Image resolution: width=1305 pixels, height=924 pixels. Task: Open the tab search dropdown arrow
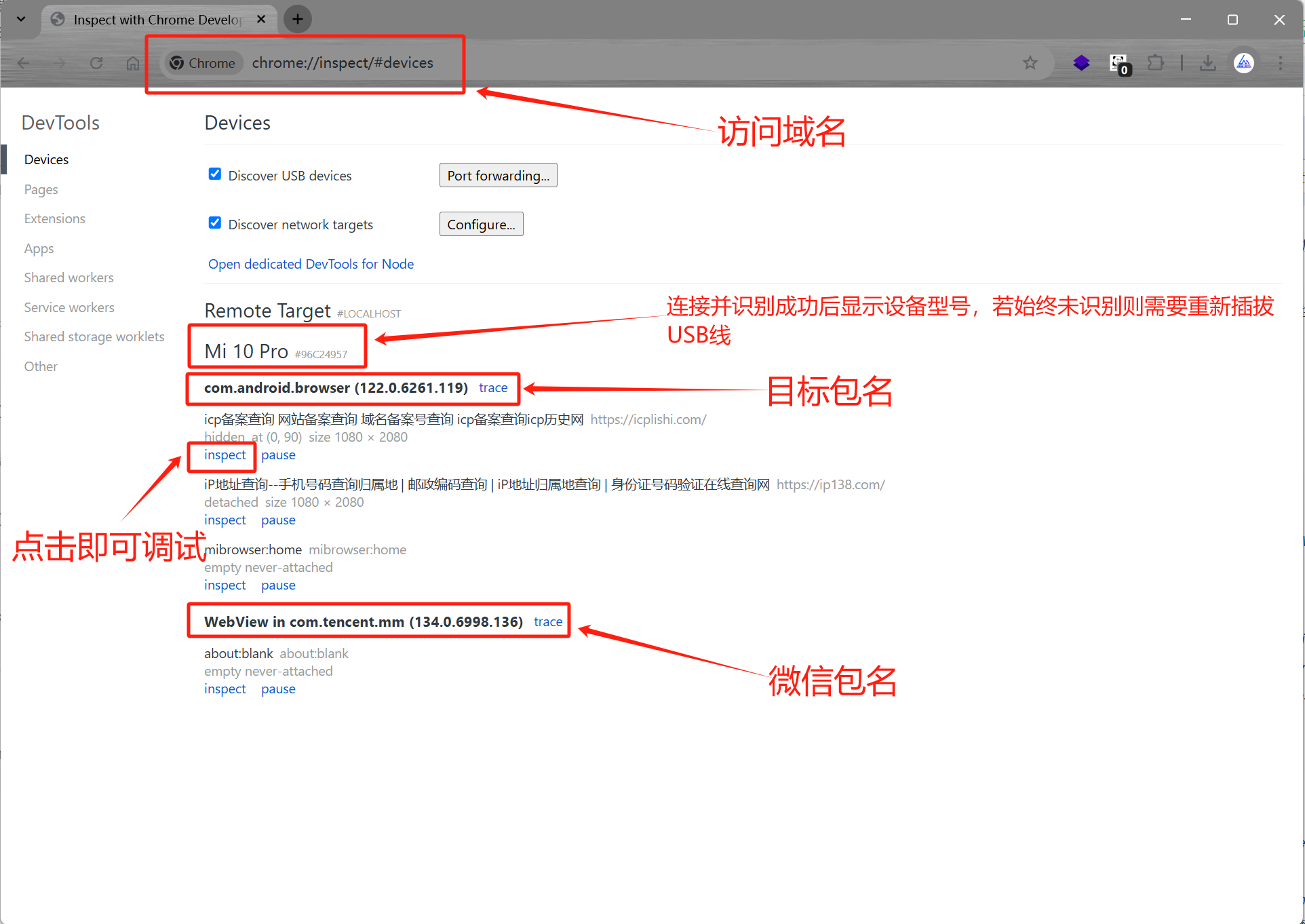click(21, 19)
